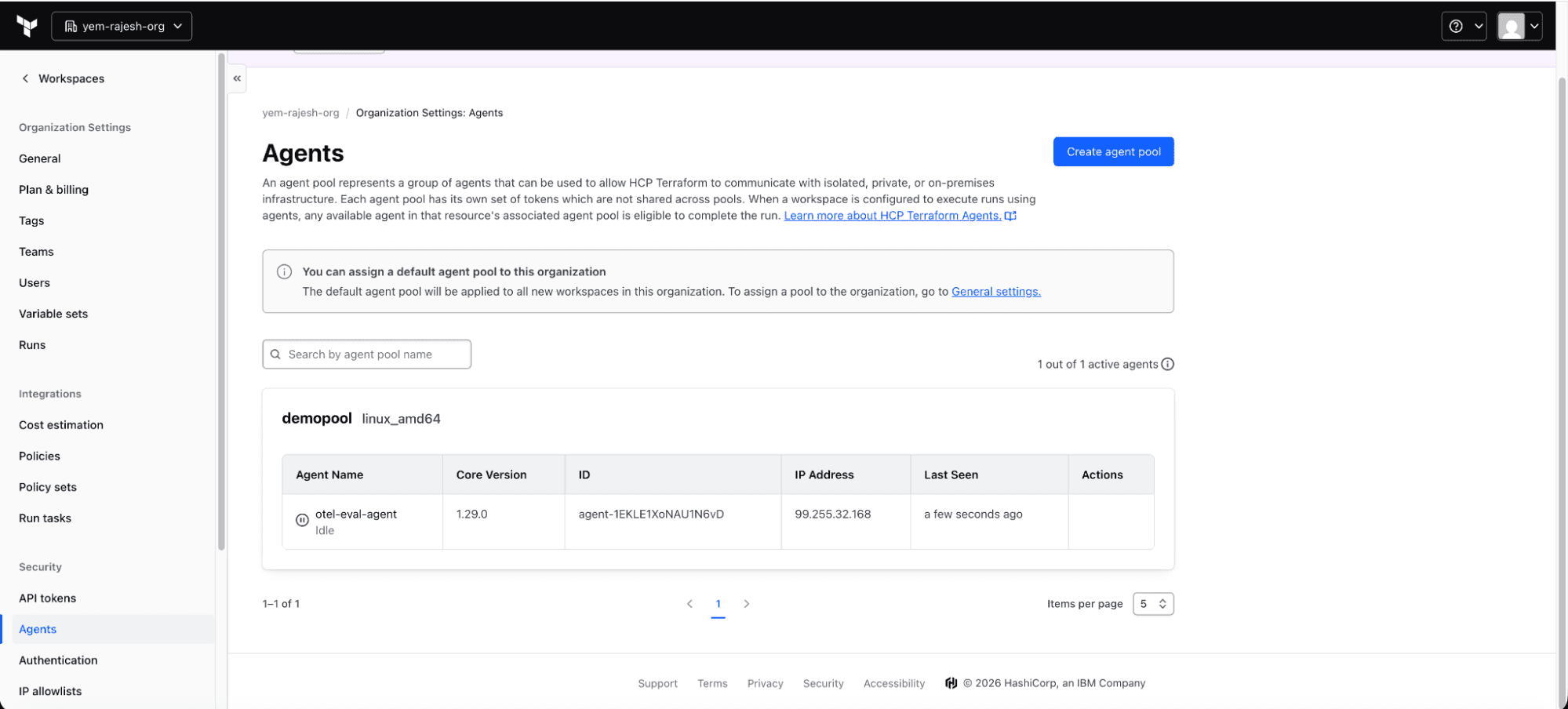The height and width of the screenshot is (709, 1568).
Task: Click the info icon in default pool notice
Action: pyautogui.click(x=285, y=271)
